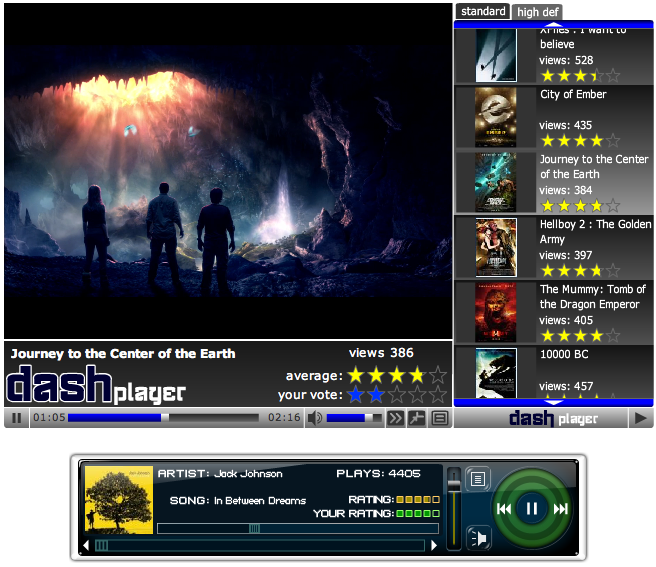Image resolution: width=656 pixels, height=567 pixels.
Task: Adjust the music player vertical volume slider
Action: pos(454,508)
